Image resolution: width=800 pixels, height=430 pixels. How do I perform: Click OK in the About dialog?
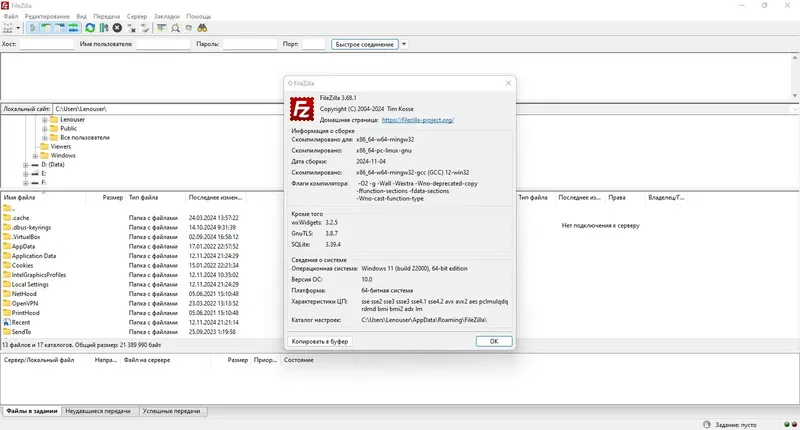(494, 341)
